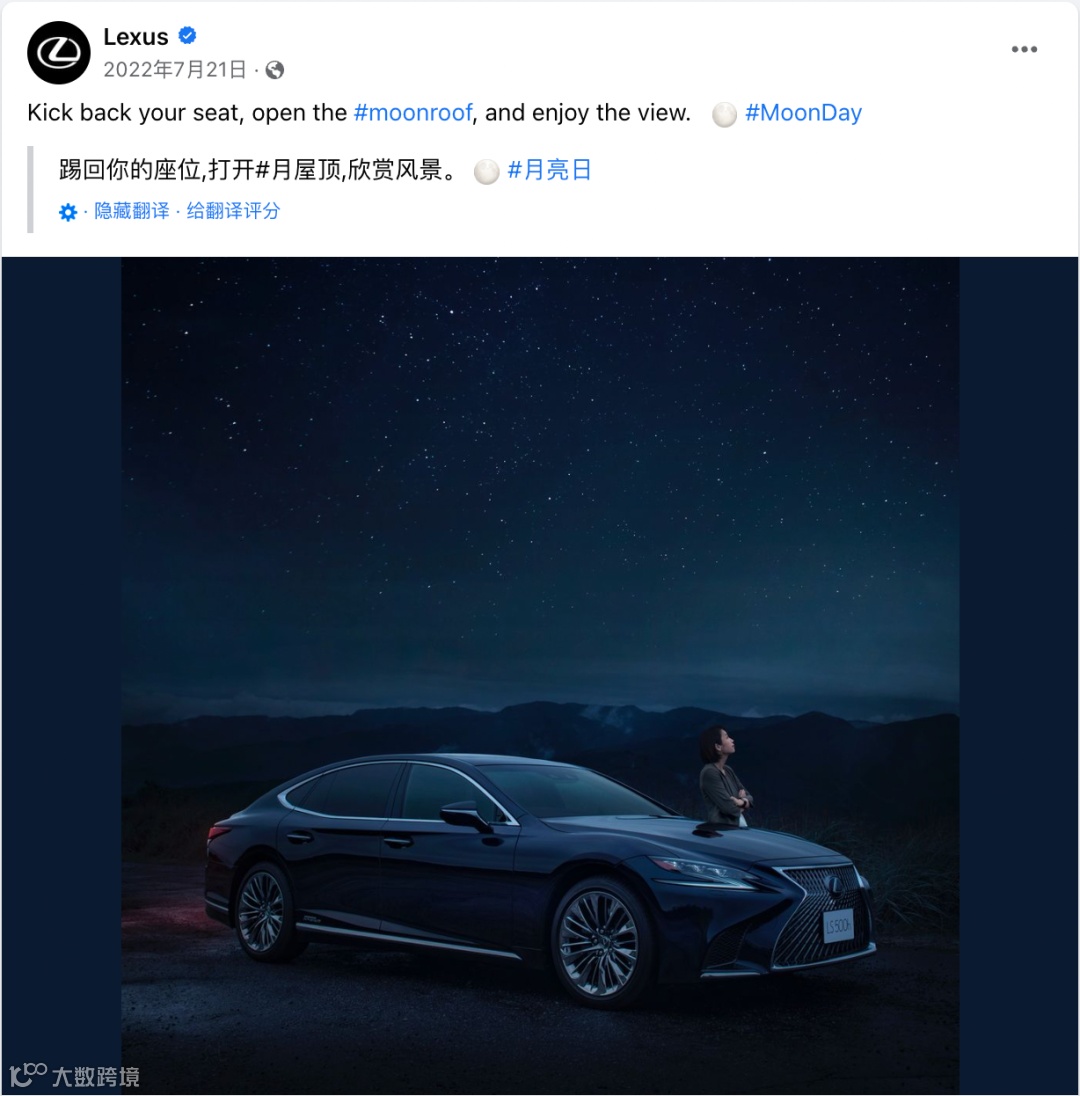Click the watermark logo at bottom left

[28, 1074]
